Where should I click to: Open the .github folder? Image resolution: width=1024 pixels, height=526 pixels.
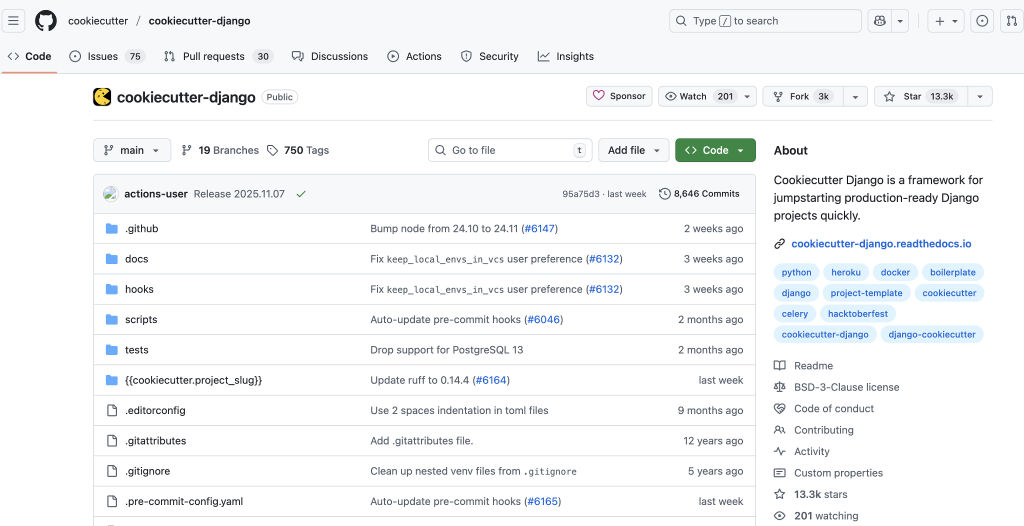point(142,229)
